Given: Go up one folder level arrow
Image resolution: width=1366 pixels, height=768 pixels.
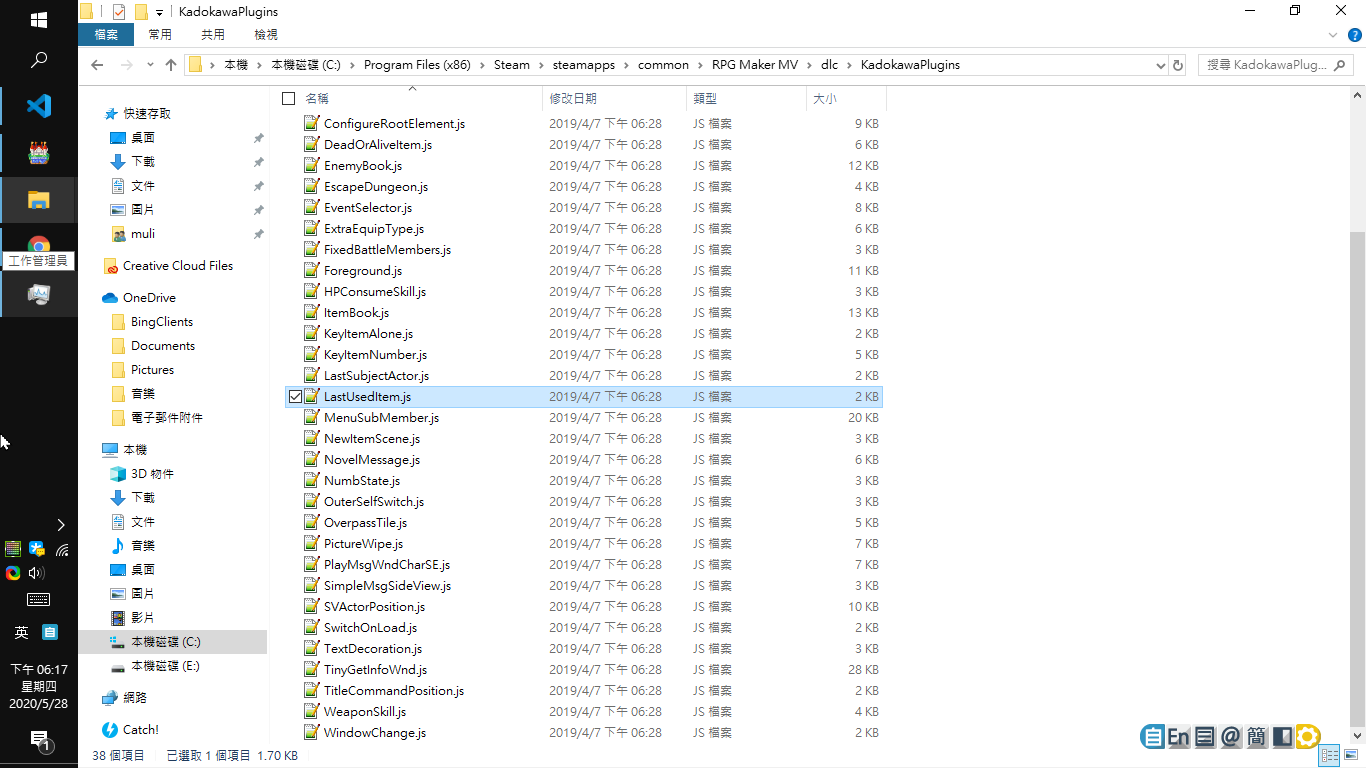Looking at the screenshot, I should (x=170, y=65).
